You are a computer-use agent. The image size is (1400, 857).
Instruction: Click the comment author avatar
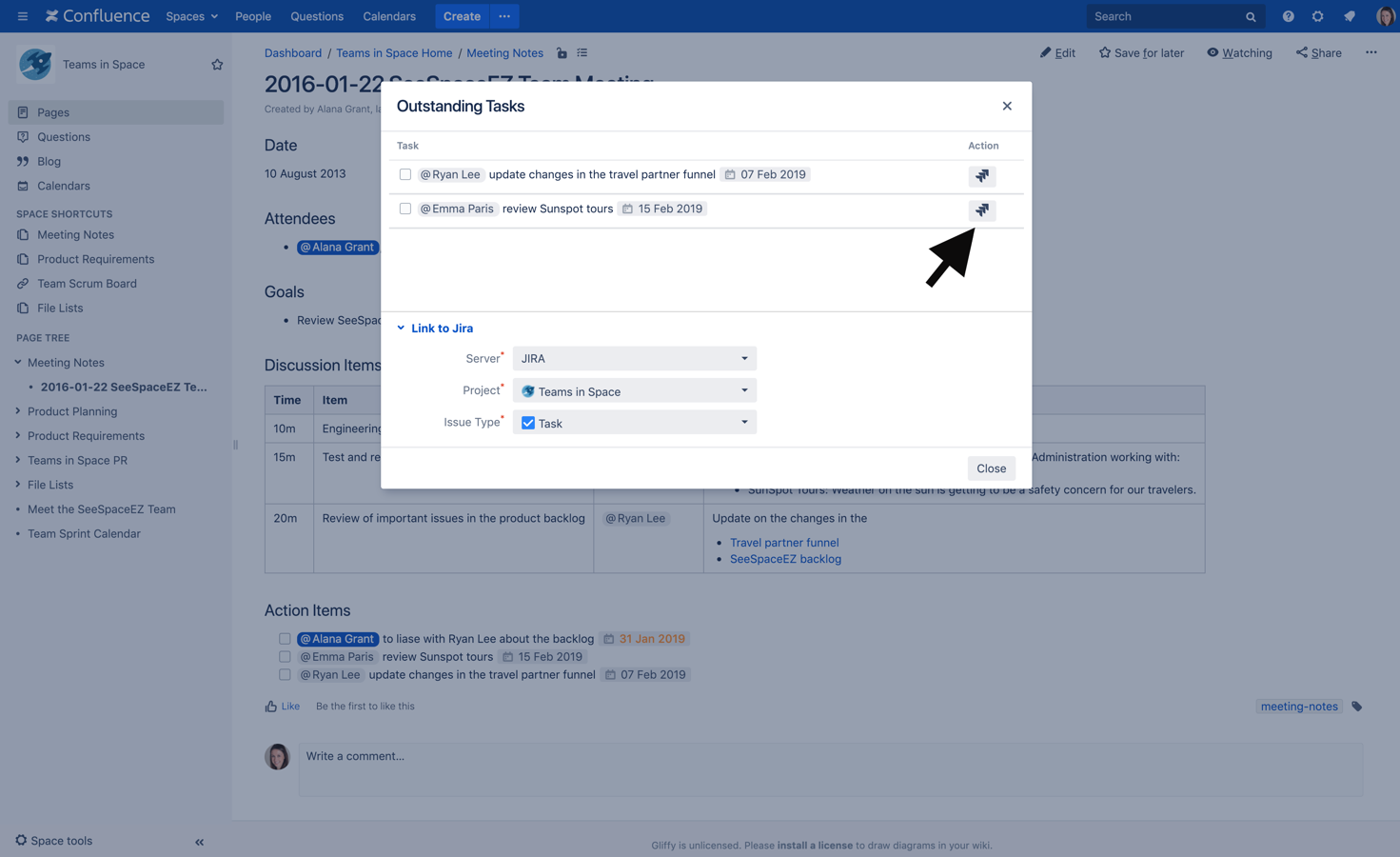point(277,757)
